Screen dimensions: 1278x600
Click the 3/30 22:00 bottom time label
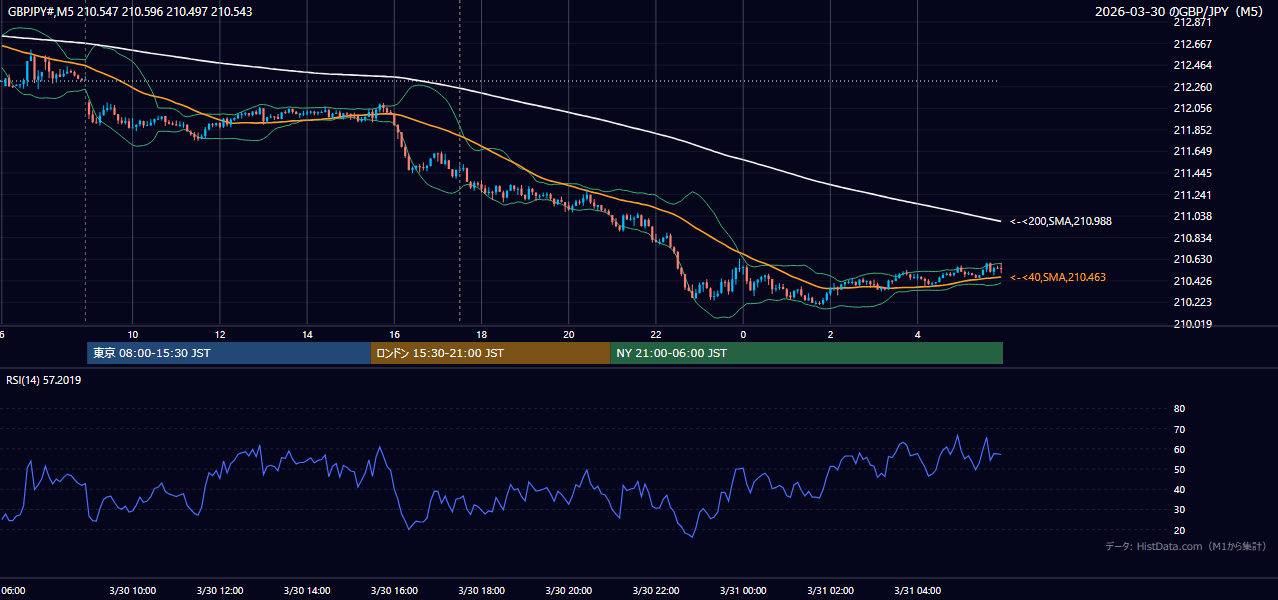[x=656, y=591]
